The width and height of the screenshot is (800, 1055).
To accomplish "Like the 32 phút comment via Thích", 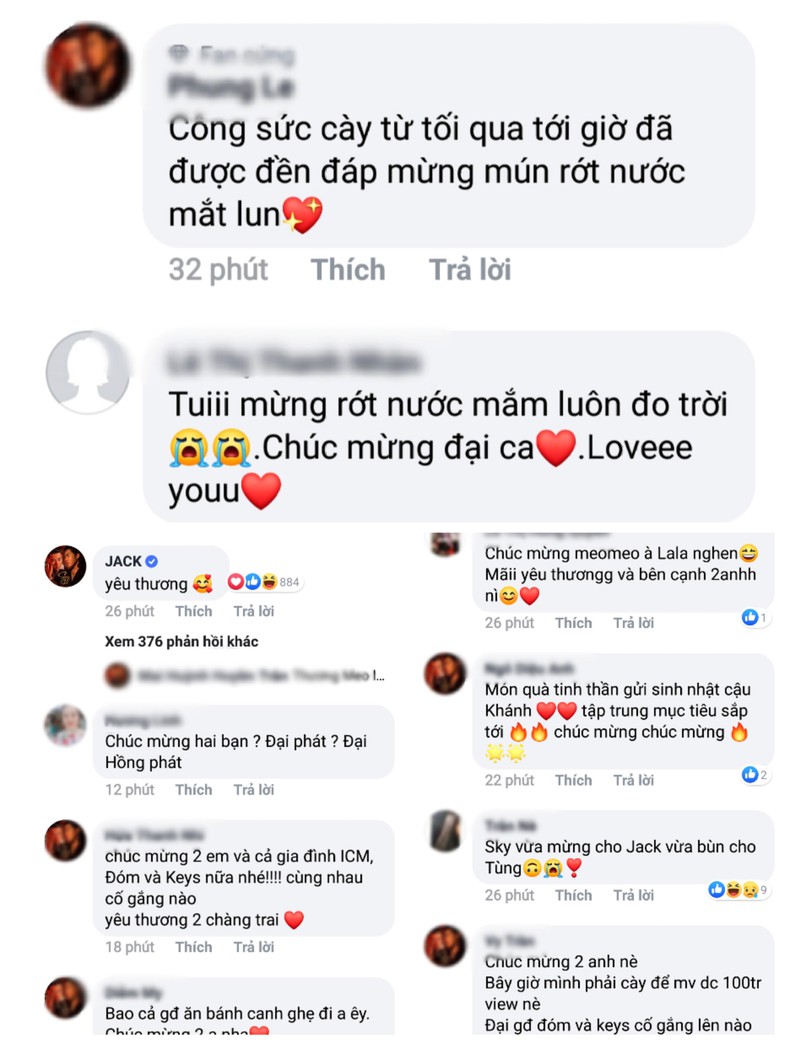I will click(348, 270).
